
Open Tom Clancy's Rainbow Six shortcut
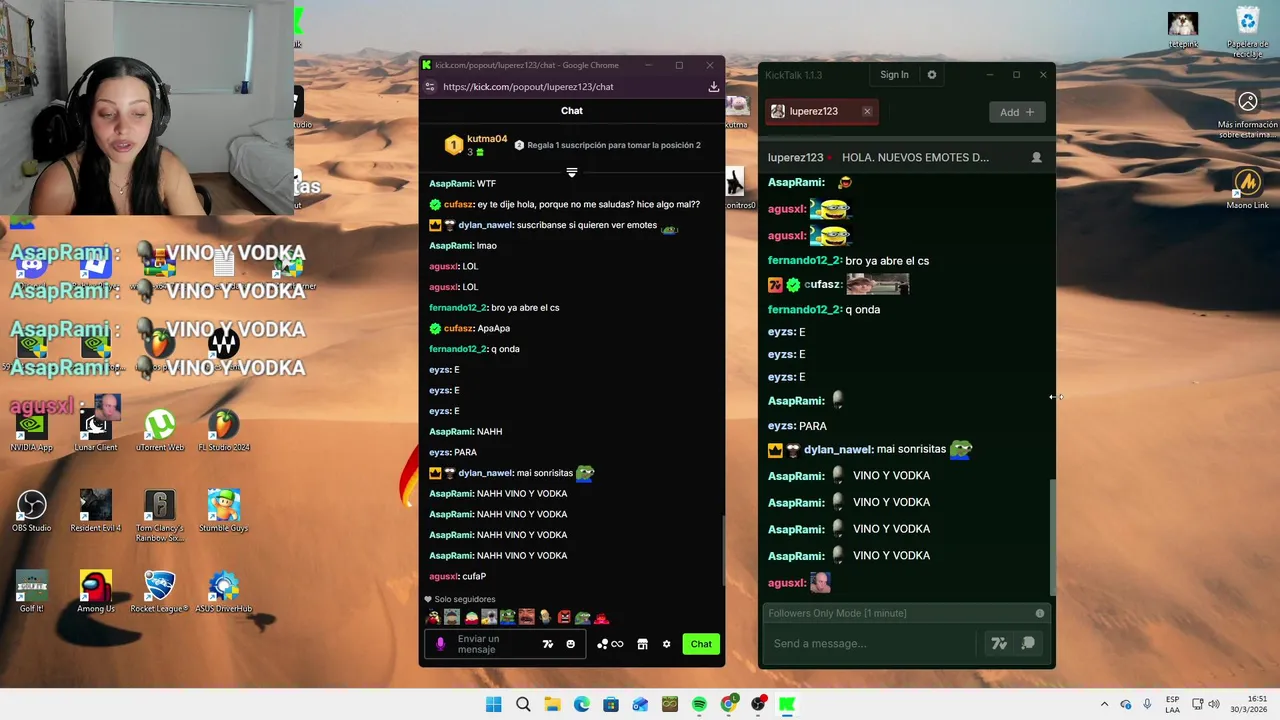coord(160,515)
